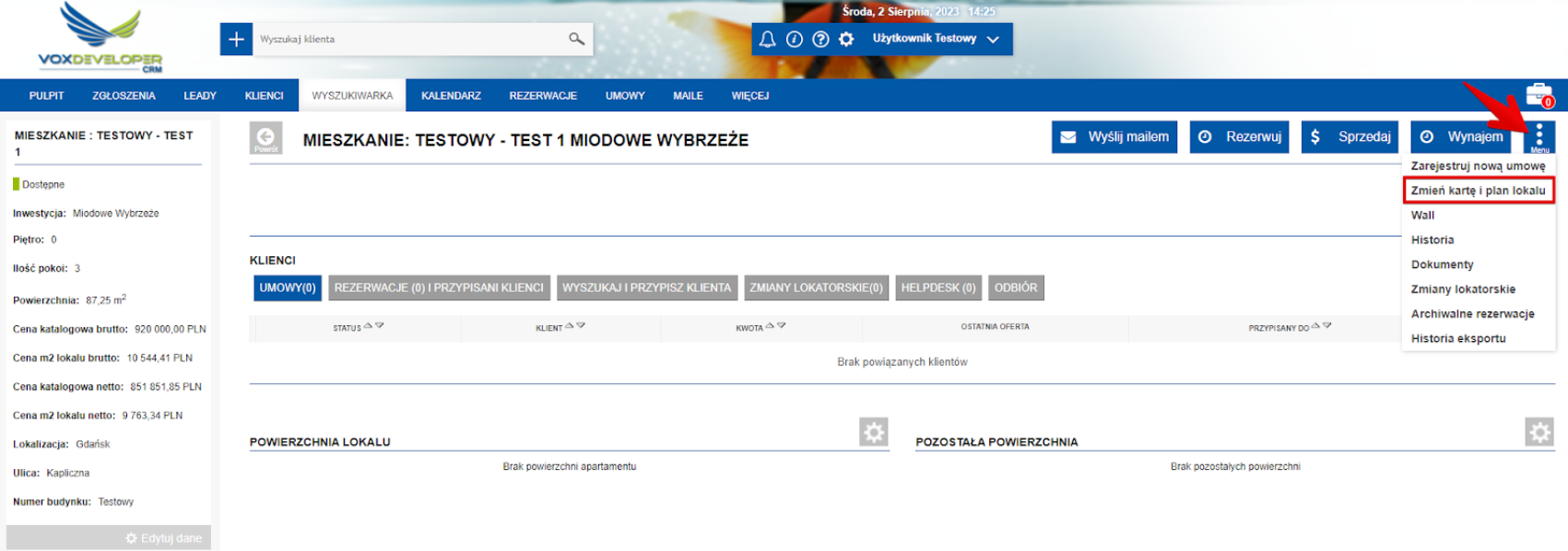Open the help question-mark icon
Viewport: 1568px width, 551px height.
(820, 39)
